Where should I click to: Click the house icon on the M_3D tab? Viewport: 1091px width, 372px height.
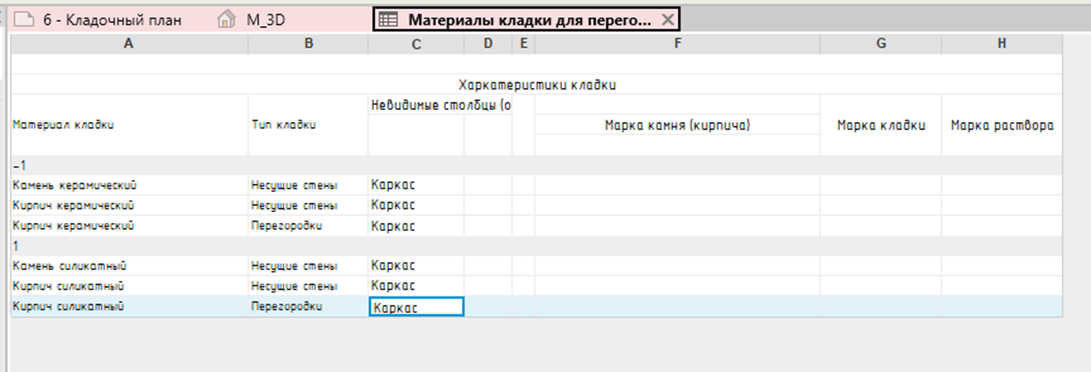pyautogui.click(x=226, y=20)
